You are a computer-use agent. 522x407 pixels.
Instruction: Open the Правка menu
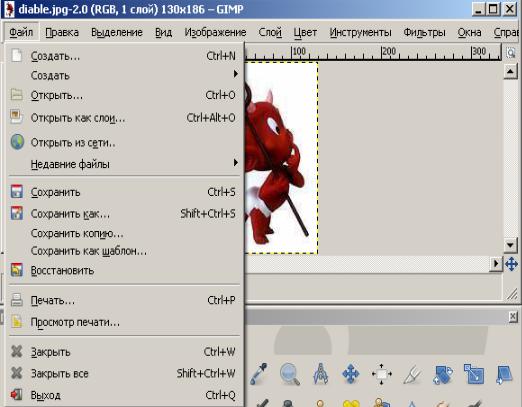click(62, 32)
